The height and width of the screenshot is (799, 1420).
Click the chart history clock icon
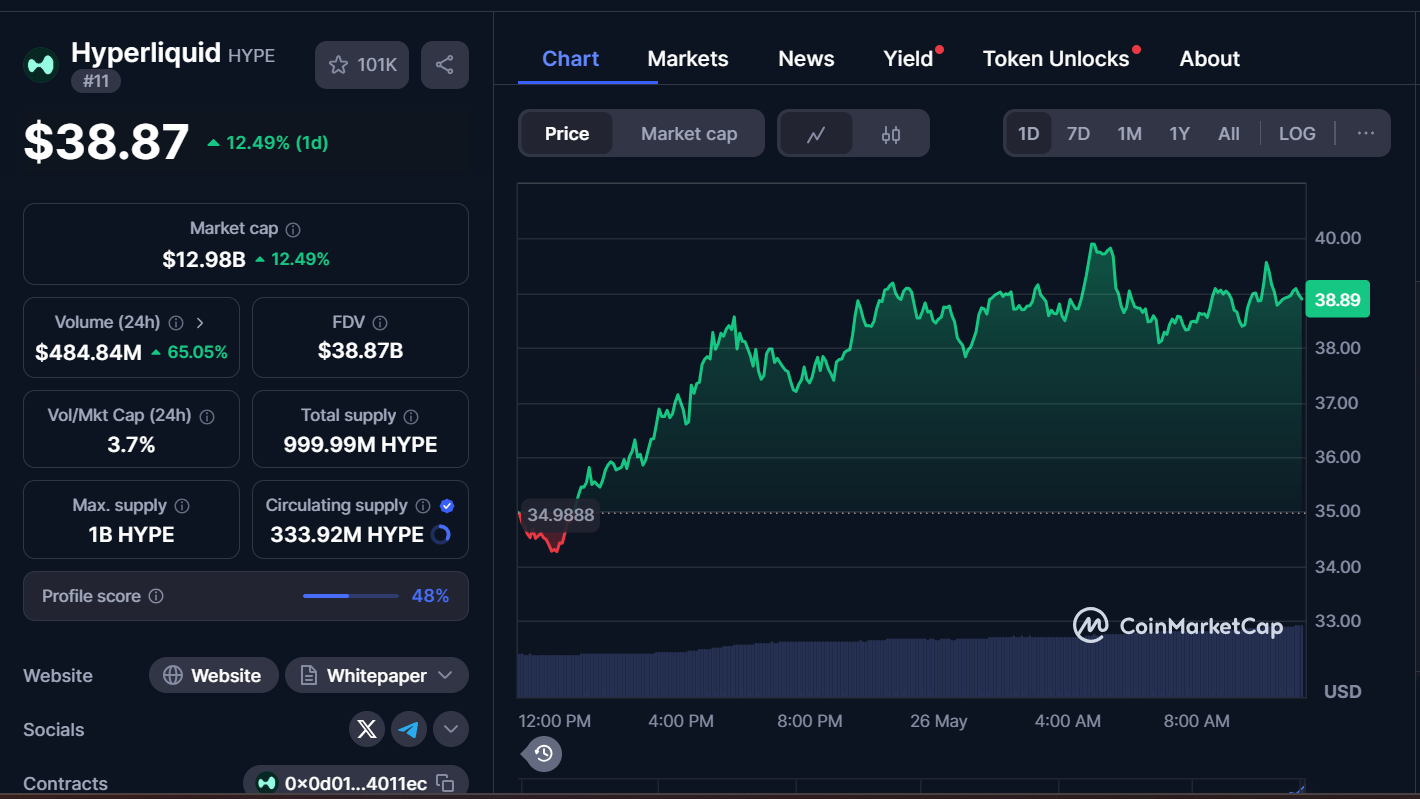(543, 753)
